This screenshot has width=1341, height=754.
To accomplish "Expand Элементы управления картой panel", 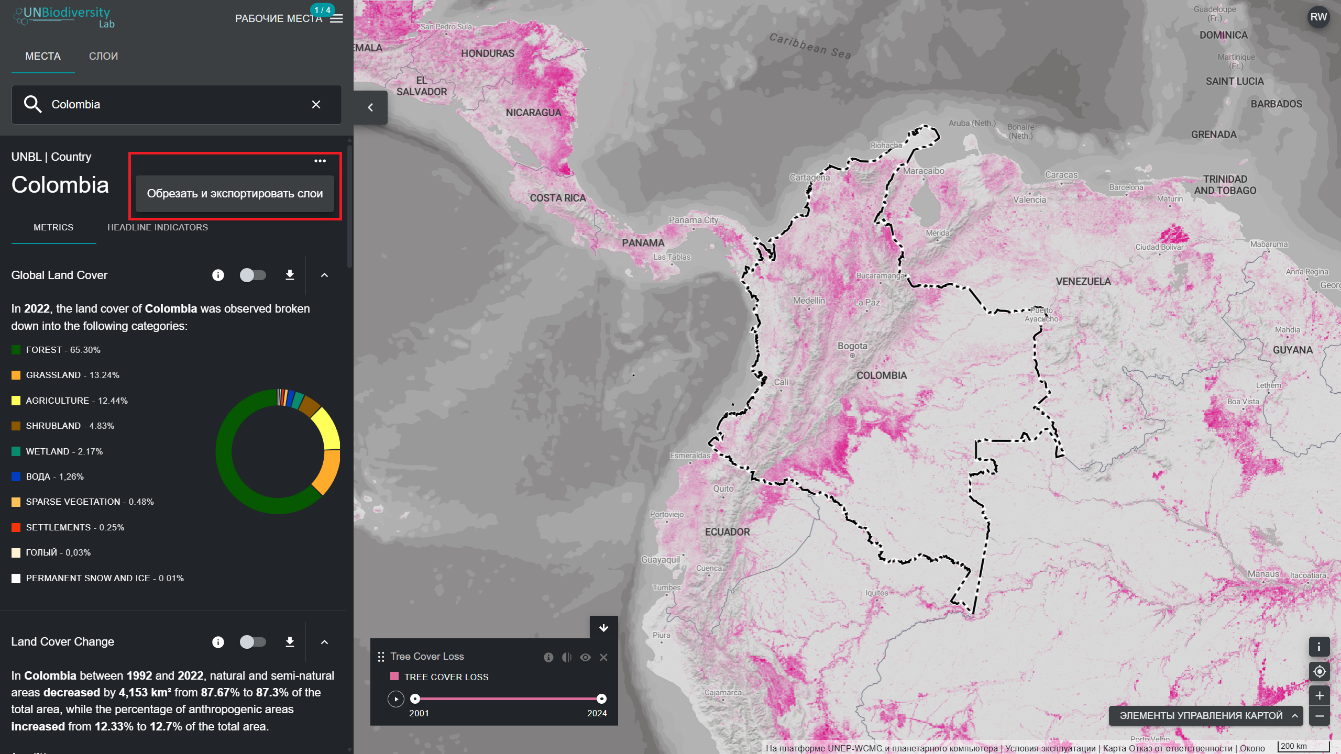I will pyautogui.click(x=1209, y=715).
